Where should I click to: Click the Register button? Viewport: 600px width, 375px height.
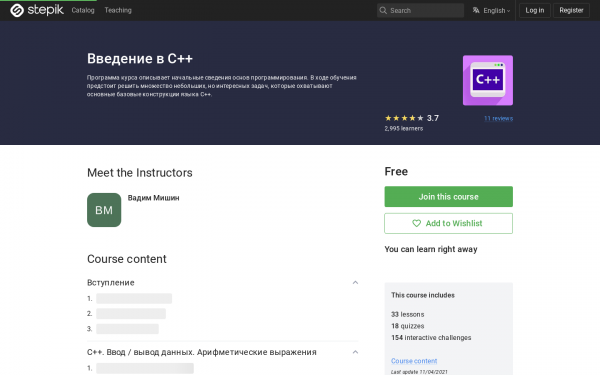click(x=571, y=10)
